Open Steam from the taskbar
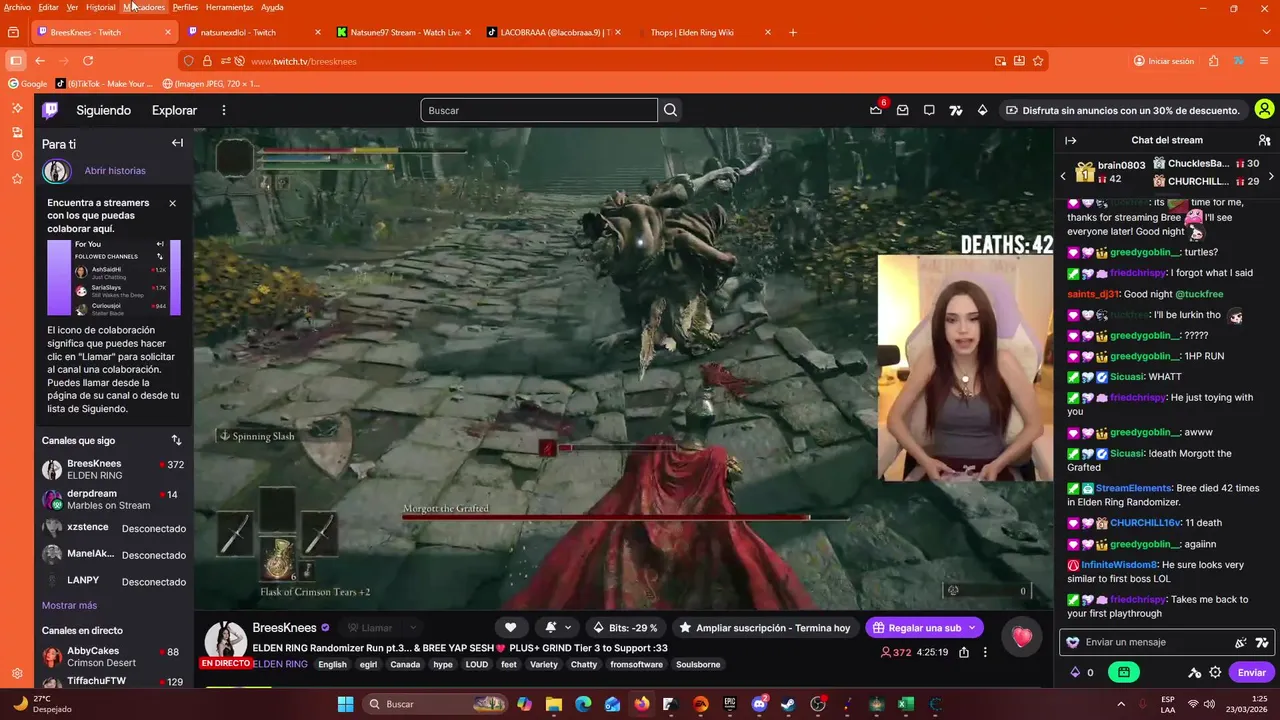Screen dimensions: 1280x720 click(789, 704)
